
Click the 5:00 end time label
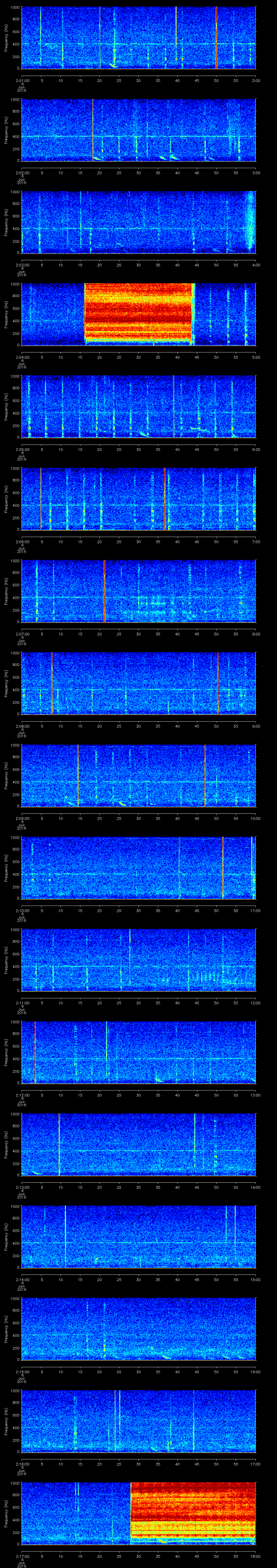coord(256,357)
